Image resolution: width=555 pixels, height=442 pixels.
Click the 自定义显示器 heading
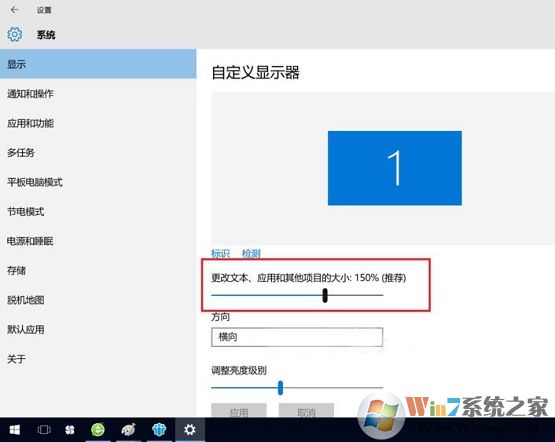tap(256, 73)
